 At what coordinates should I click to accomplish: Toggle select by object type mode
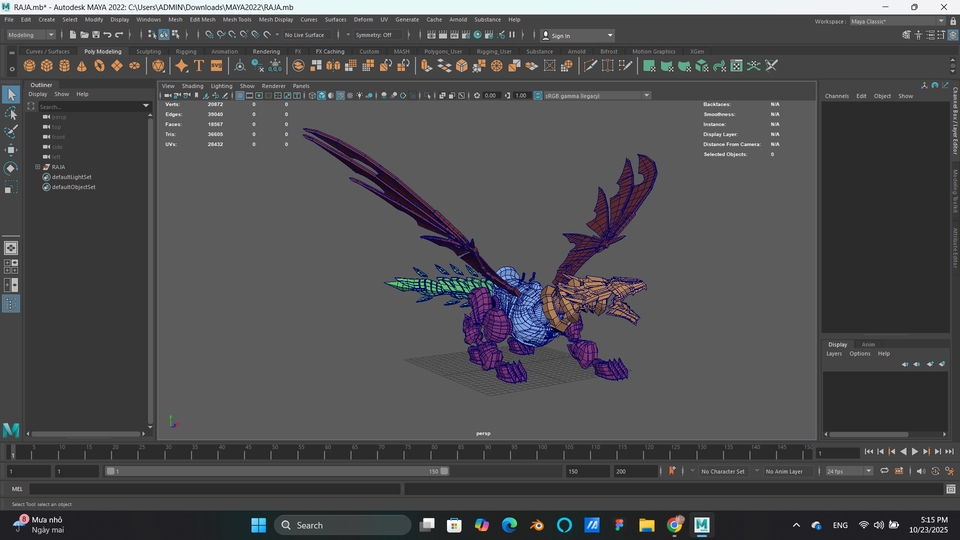tap(164, 35)
